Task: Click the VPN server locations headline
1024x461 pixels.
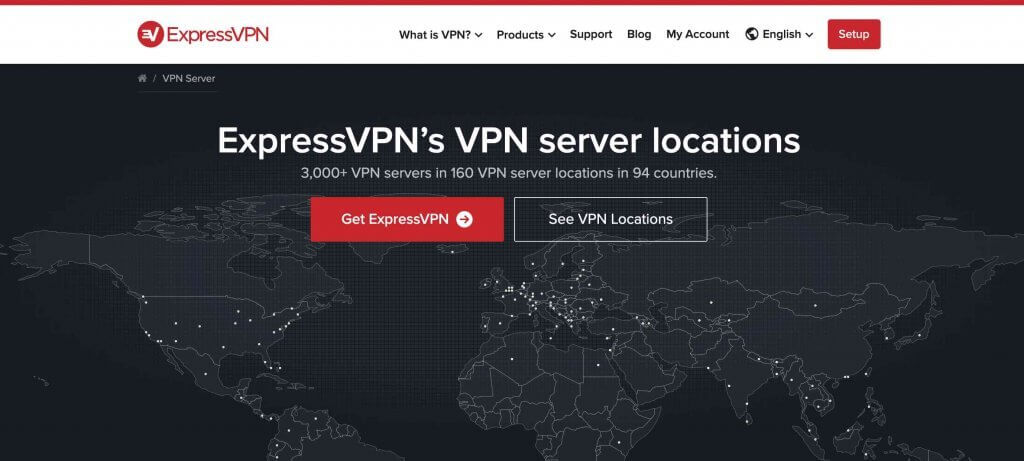Action: [509, 140]
